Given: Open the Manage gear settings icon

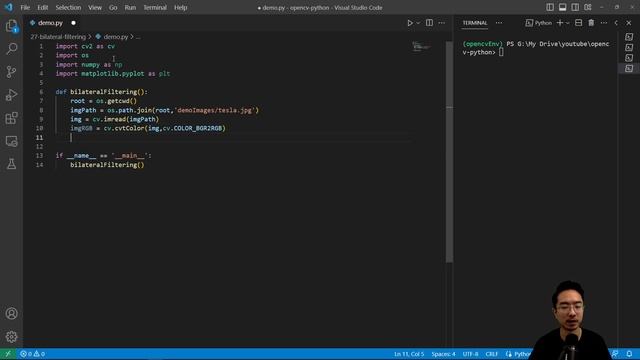Looking at the screenshot, I should 11,337.
